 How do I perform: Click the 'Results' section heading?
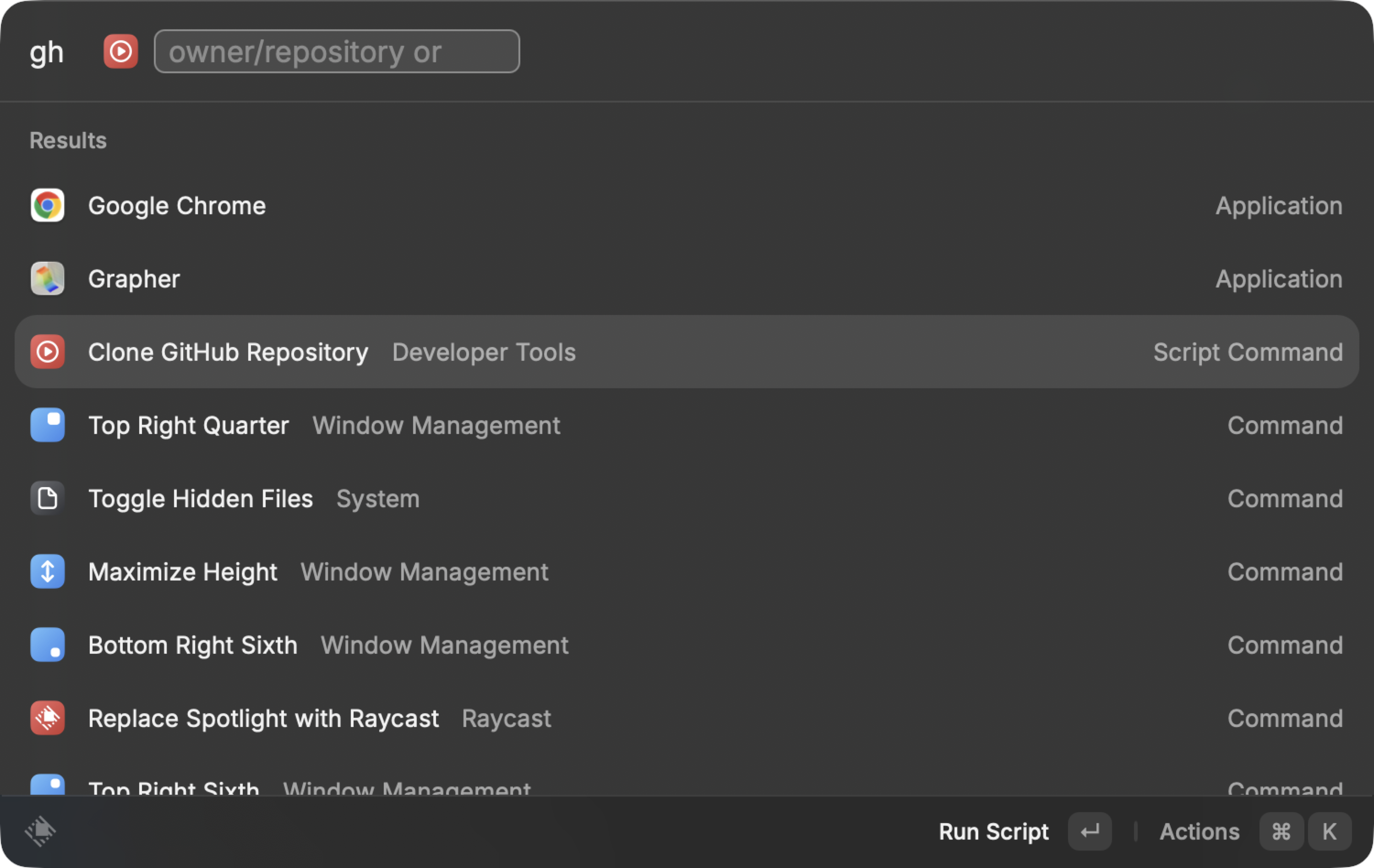tap(68, 140)
